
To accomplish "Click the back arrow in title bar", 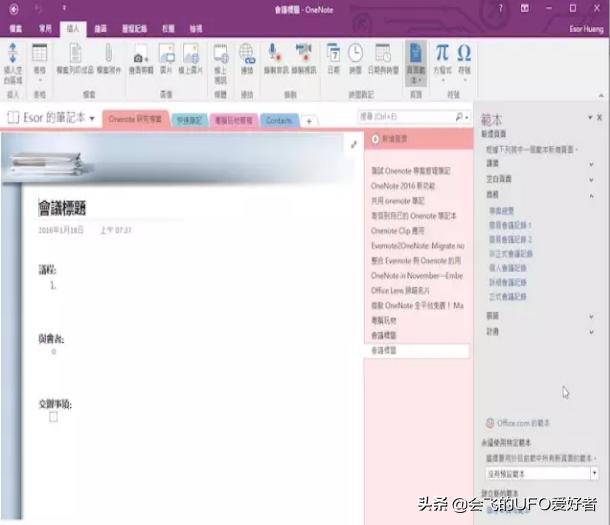I will 14,9.
